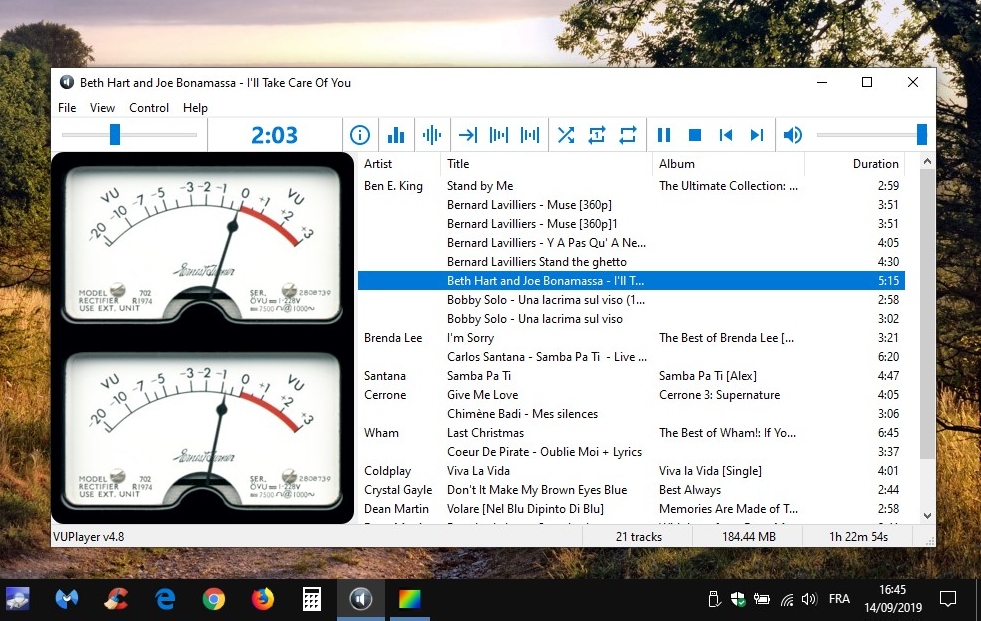981x621 pixels.
Task: Open Calculator from the taskbar
Action: pos(312,599)
